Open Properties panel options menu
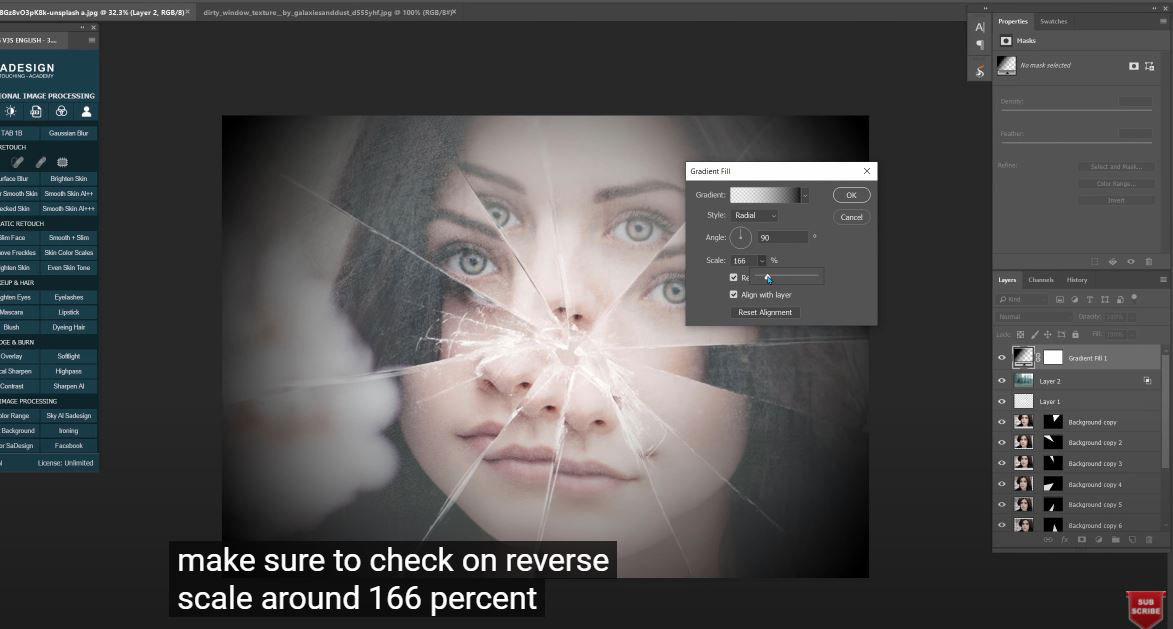 coord(1163,22)
